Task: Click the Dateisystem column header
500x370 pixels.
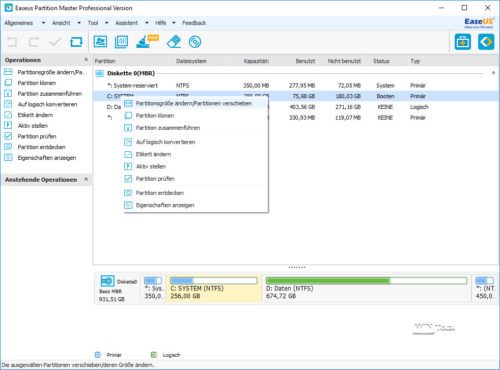Action: [x=191, y=61]
